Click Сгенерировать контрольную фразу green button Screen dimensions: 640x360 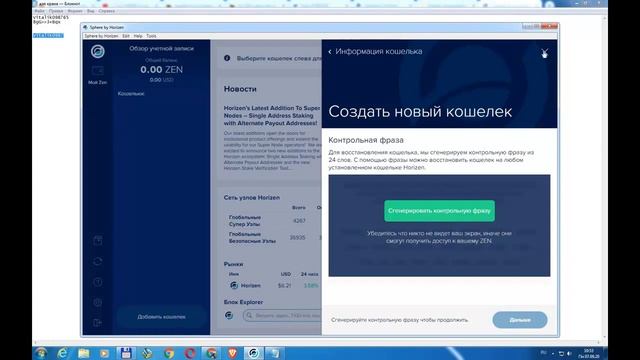pyautogui.click(x=439, y=211)
